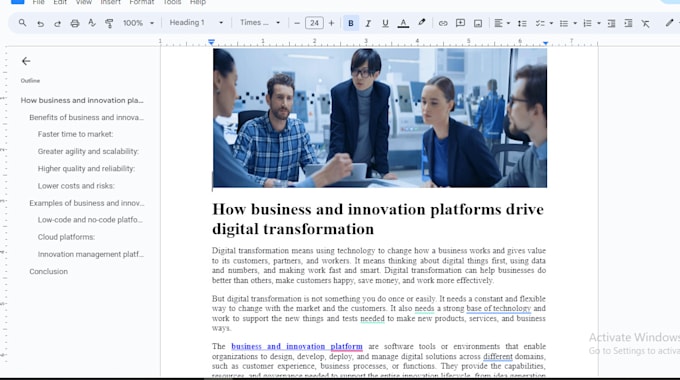This screenshot has height=380, width=680.
Task: Select the team meeting image in document
Action: pyautogui.click(x=379, y=118)
